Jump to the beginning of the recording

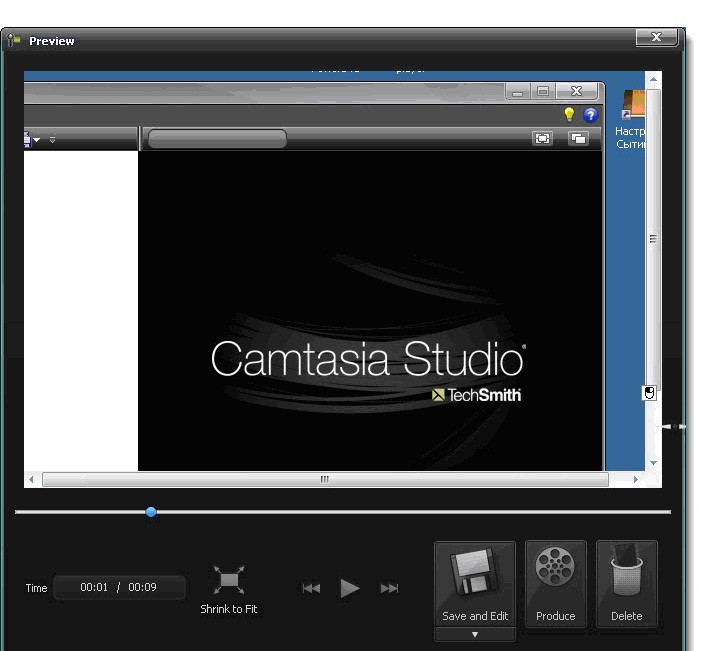(x=311, y=588)
